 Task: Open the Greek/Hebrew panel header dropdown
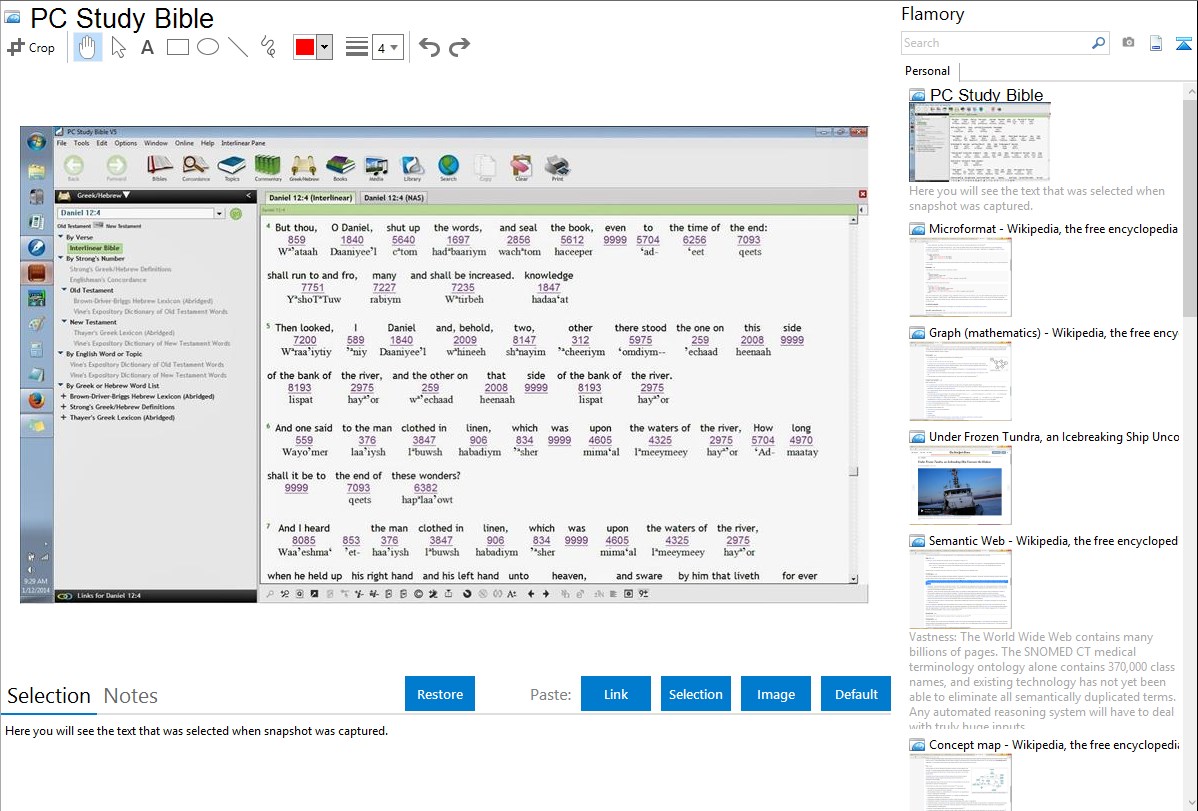click(x=127, y=196)
